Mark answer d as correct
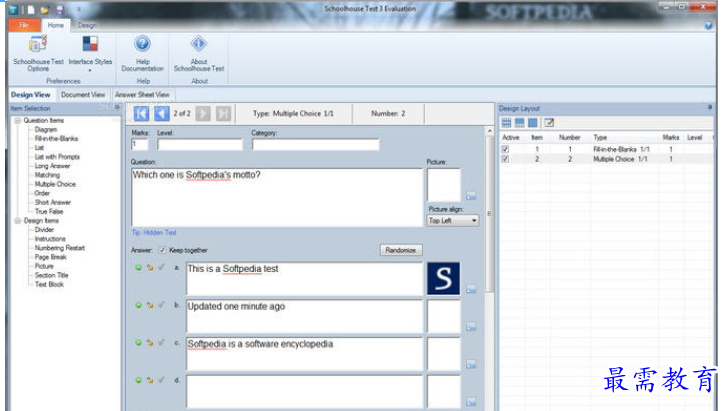 [161, 380]
